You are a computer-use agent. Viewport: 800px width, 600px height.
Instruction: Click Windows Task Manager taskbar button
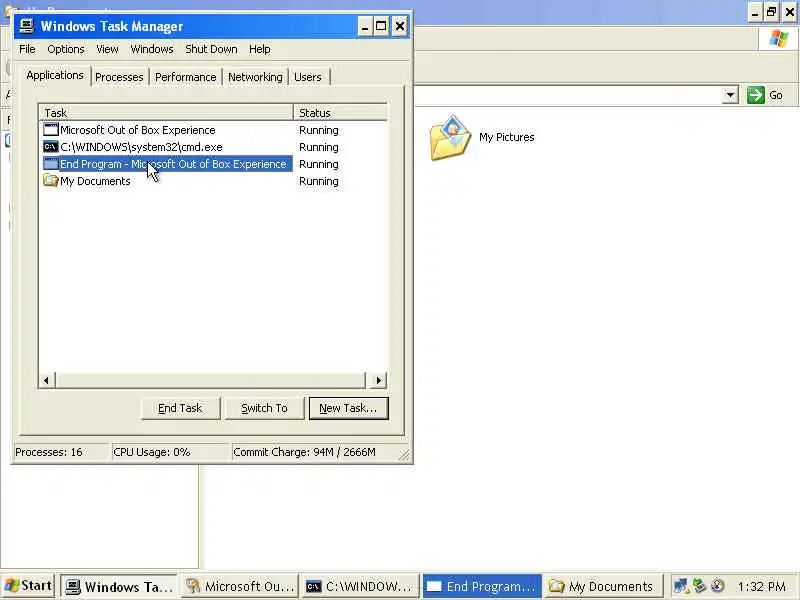coord(118,587)
